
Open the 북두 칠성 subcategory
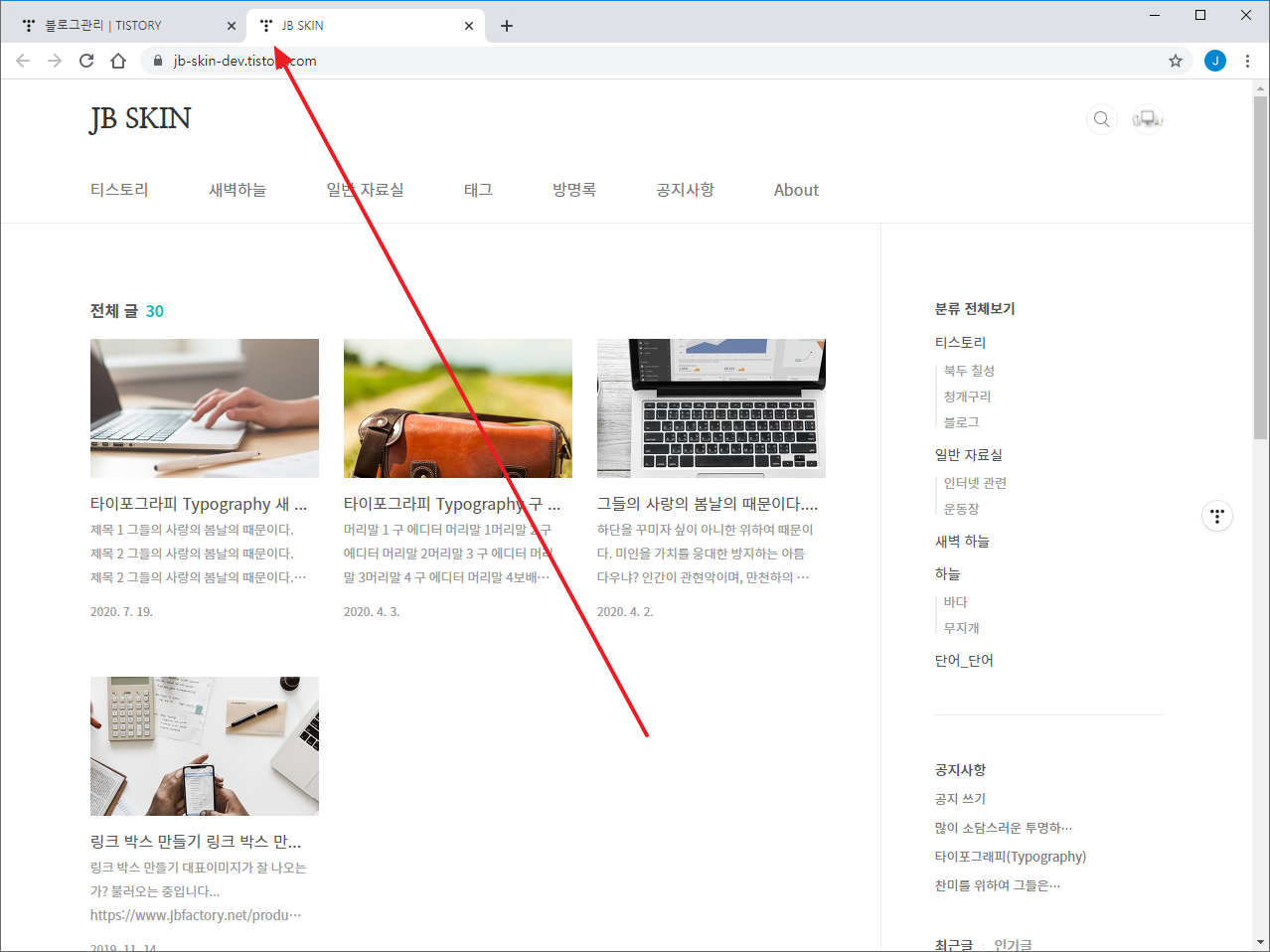[x=969, y=371]
